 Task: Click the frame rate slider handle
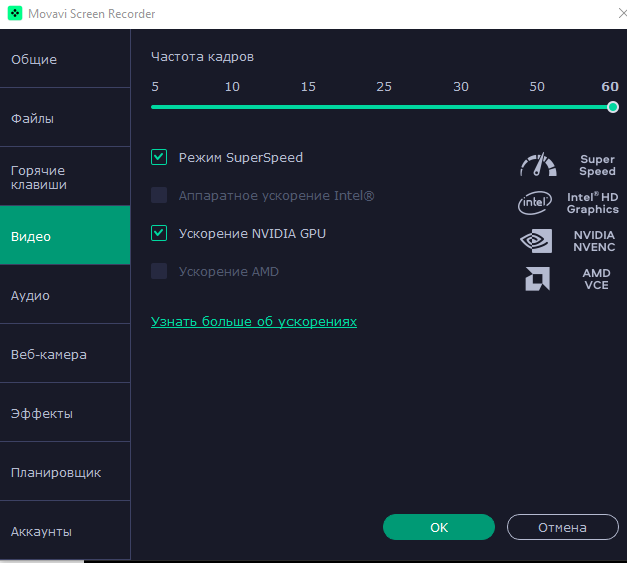(613, 107)
